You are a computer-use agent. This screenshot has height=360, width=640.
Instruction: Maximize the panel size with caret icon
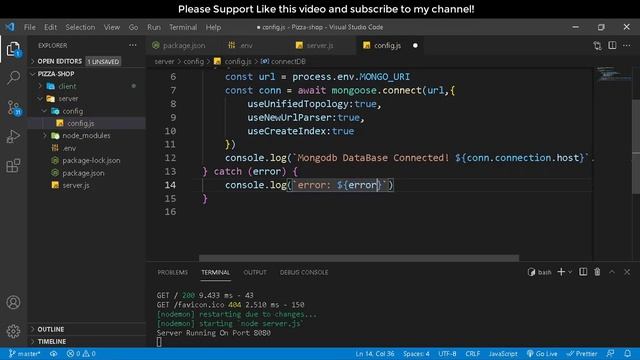click(612, 272)
